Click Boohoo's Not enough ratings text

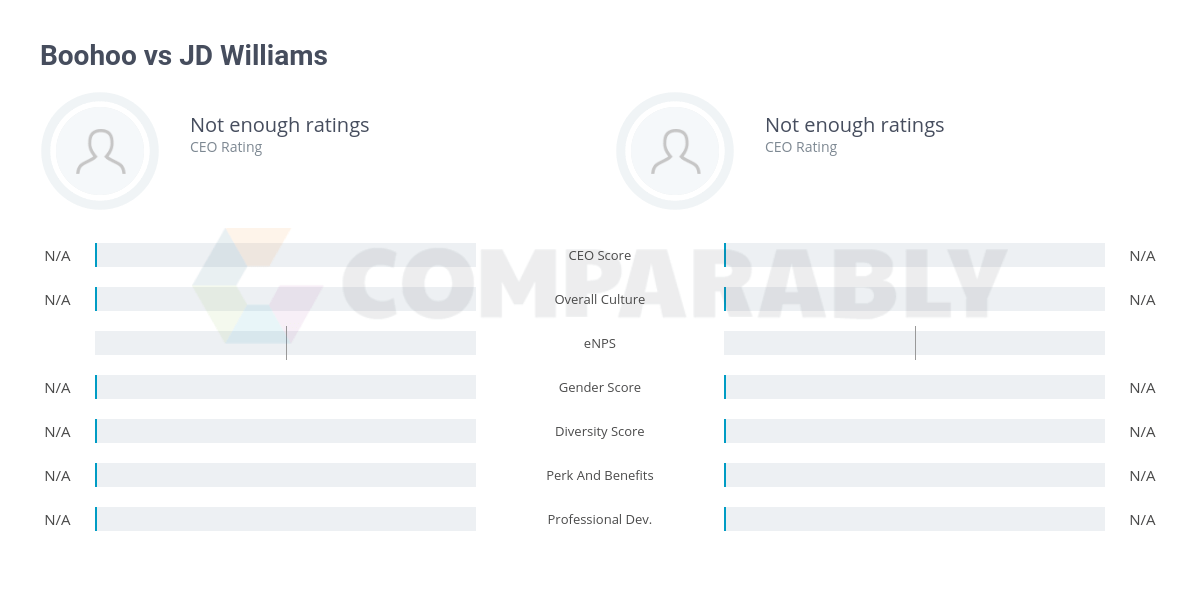(x=280, y=125)
